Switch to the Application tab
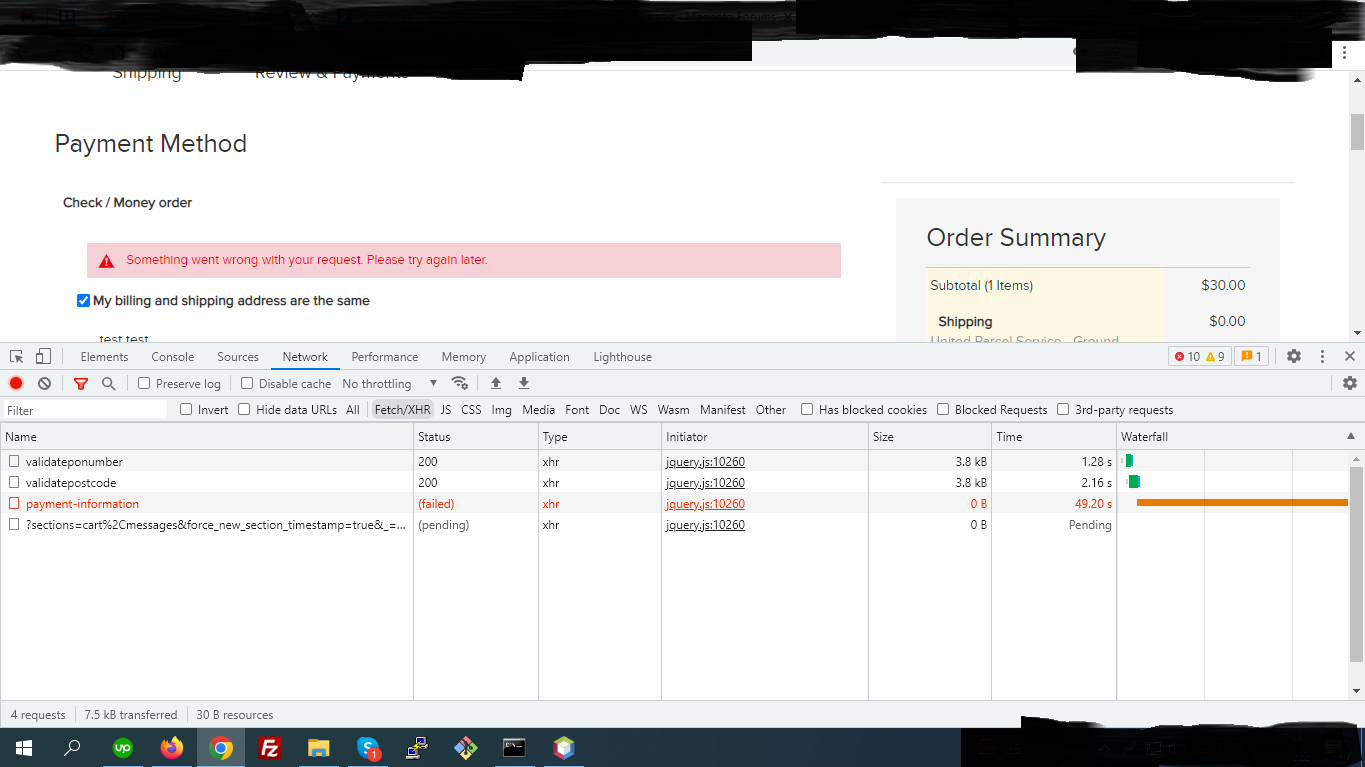The width and height of the screenshot is (1365, 767). tap(539, 357)
